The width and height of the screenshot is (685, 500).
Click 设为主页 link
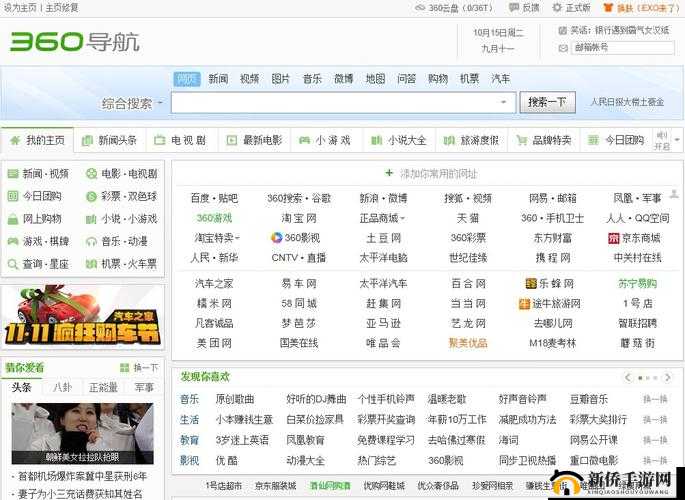19,8
